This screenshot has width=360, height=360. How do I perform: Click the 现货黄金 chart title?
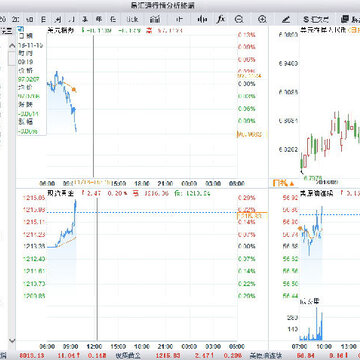(60, 193)
